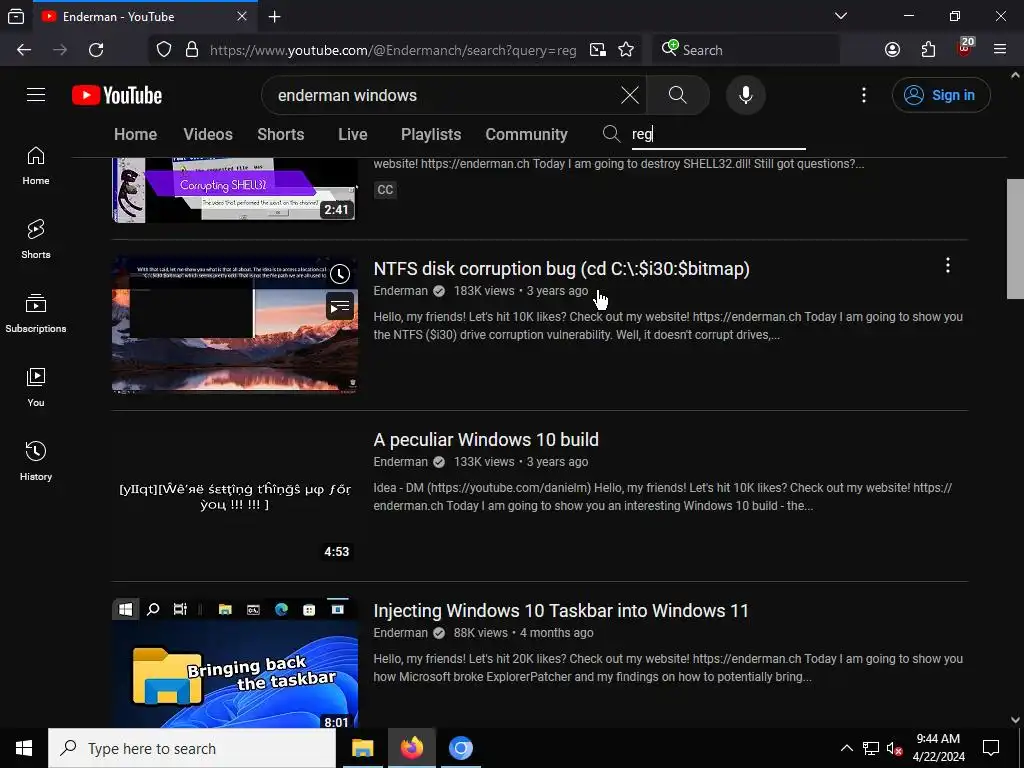Switch to the channel Live tab
Viewport: 1024px width, 768px height.
tap(353, 135)
